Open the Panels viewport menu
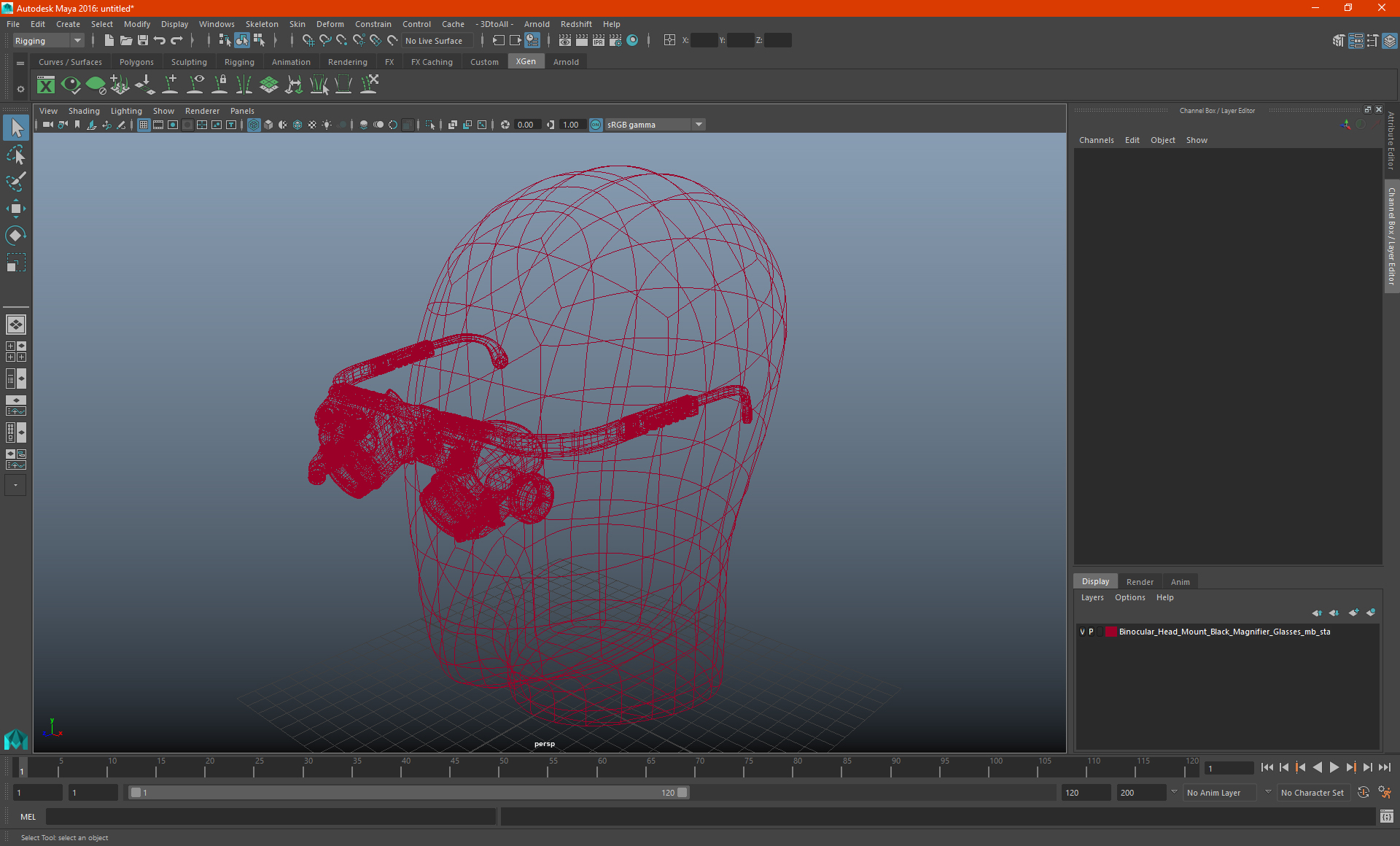This screenshot has height=846, width=1400. click(242, 111)
